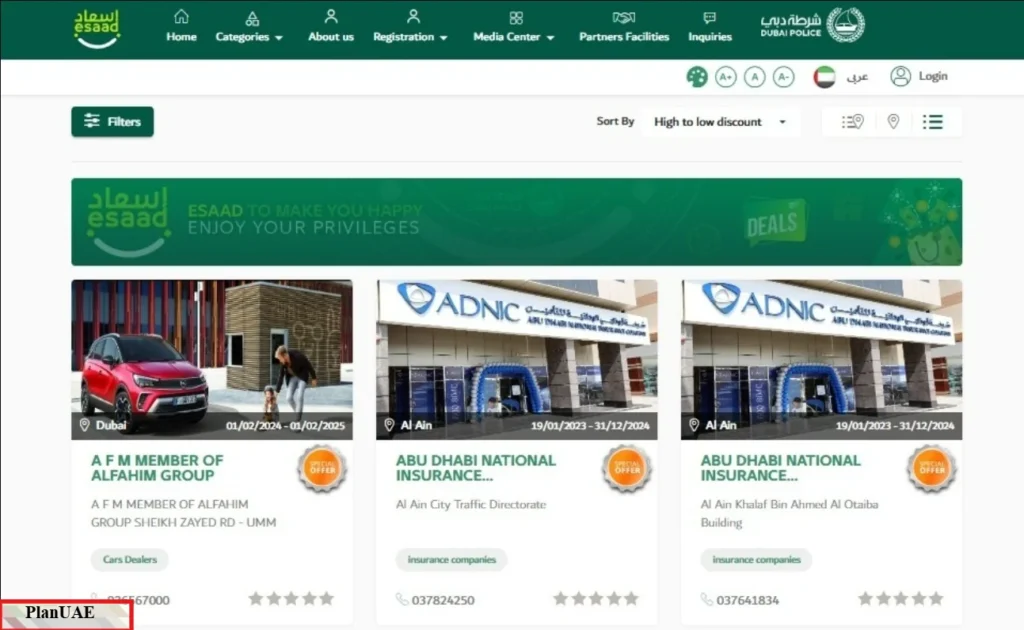Switch to list-with-map view icon
The image size is (1024, 630).
tap(852, 121)
